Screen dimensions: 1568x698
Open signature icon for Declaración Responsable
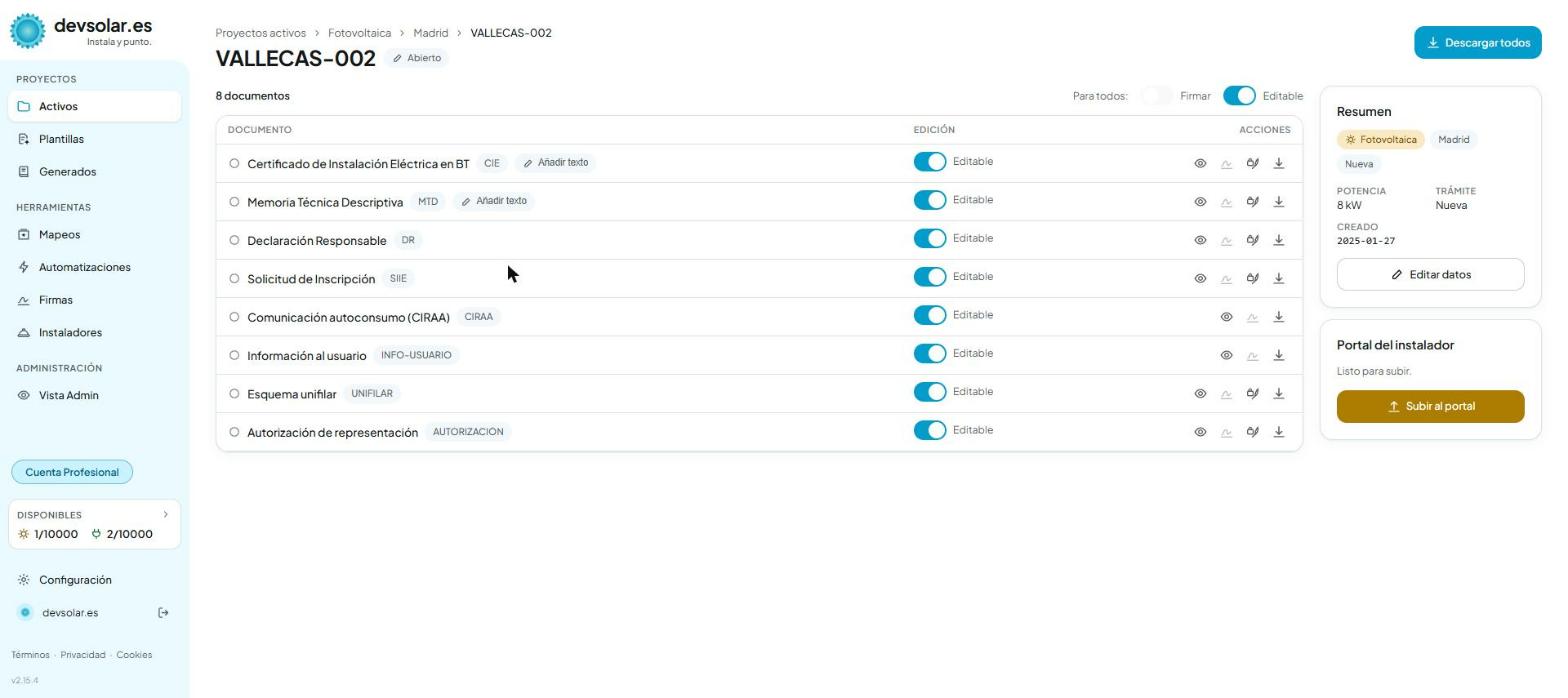tap(1226, 240)
